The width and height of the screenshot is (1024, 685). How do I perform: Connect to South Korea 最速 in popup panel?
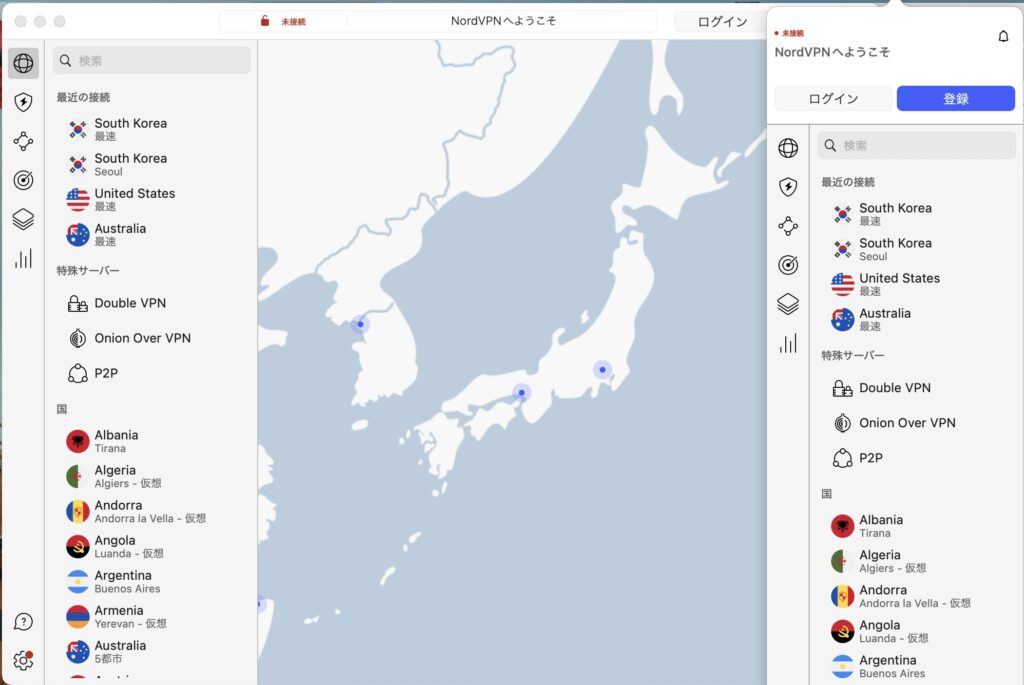pyautogui.click(x=916, y=214)
